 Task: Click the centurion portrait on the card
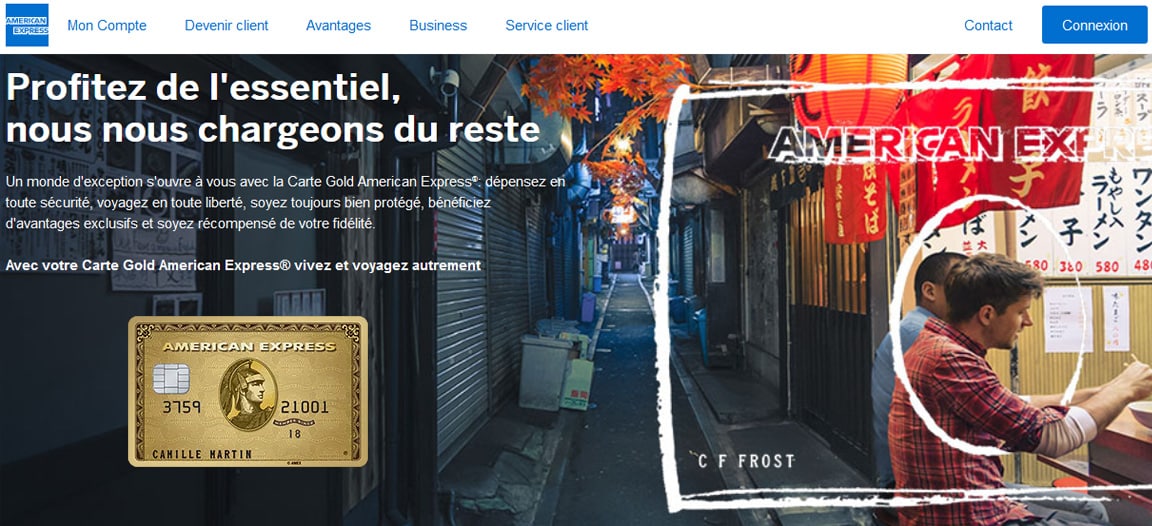(248, 394)
